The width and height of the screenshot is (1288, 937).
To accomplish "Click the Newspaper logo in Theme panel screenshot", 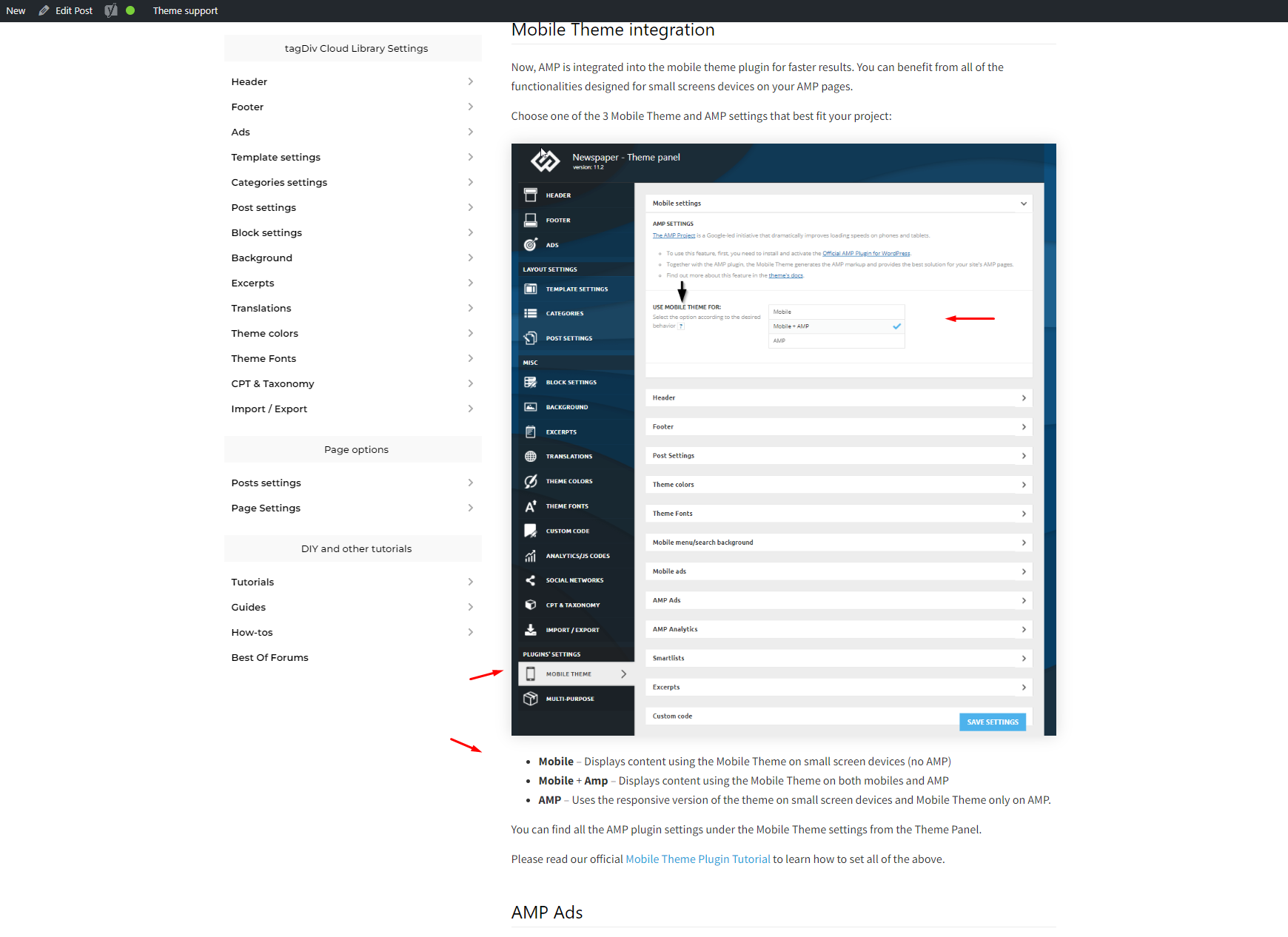I will click(x=545, y=159).
